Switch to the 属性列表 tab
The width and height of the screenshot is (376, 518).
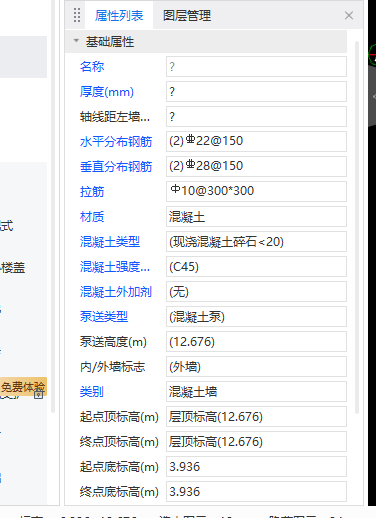(x=119, y=16)
